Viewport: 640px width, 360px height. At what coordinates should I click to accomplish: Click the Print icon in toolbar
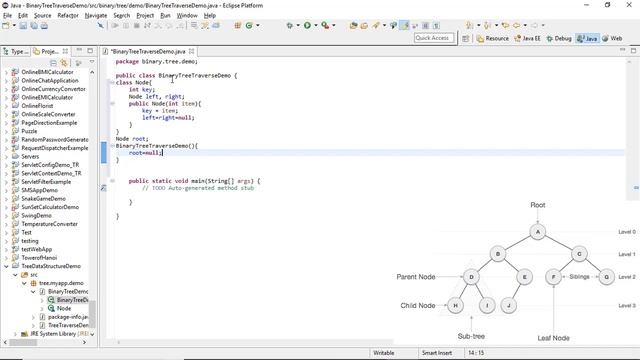point(44,26)
